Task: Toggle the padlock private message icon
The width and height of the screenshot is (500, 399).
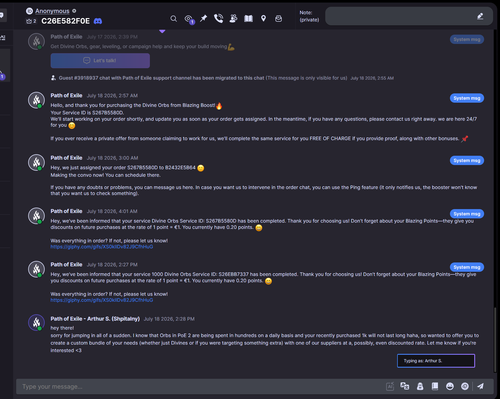Action: [420, 386]
